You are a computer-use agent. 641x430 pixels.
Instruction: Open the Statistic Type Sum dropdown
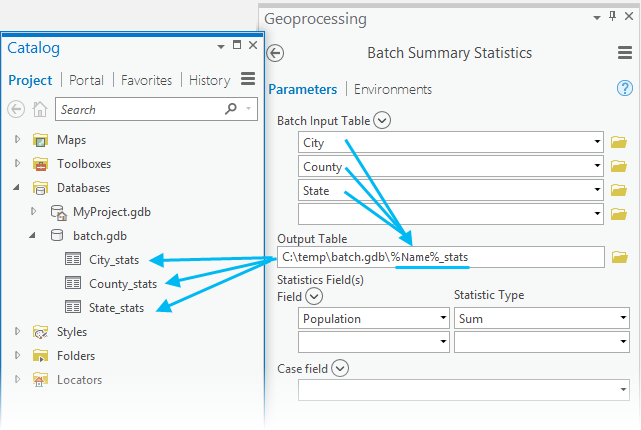pyautogui.click(x=623, y=318)
